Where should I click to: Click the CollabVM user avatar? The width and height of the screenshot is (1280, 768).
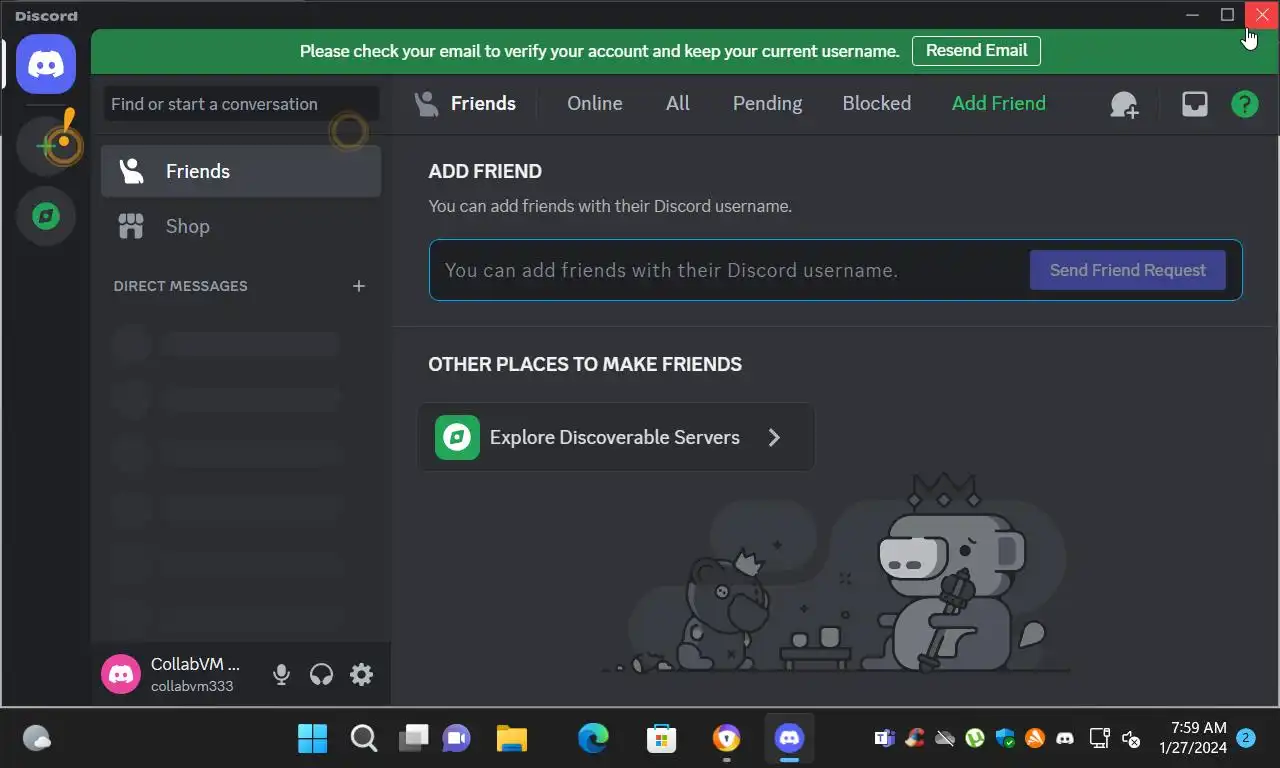(x=121, y=675)
